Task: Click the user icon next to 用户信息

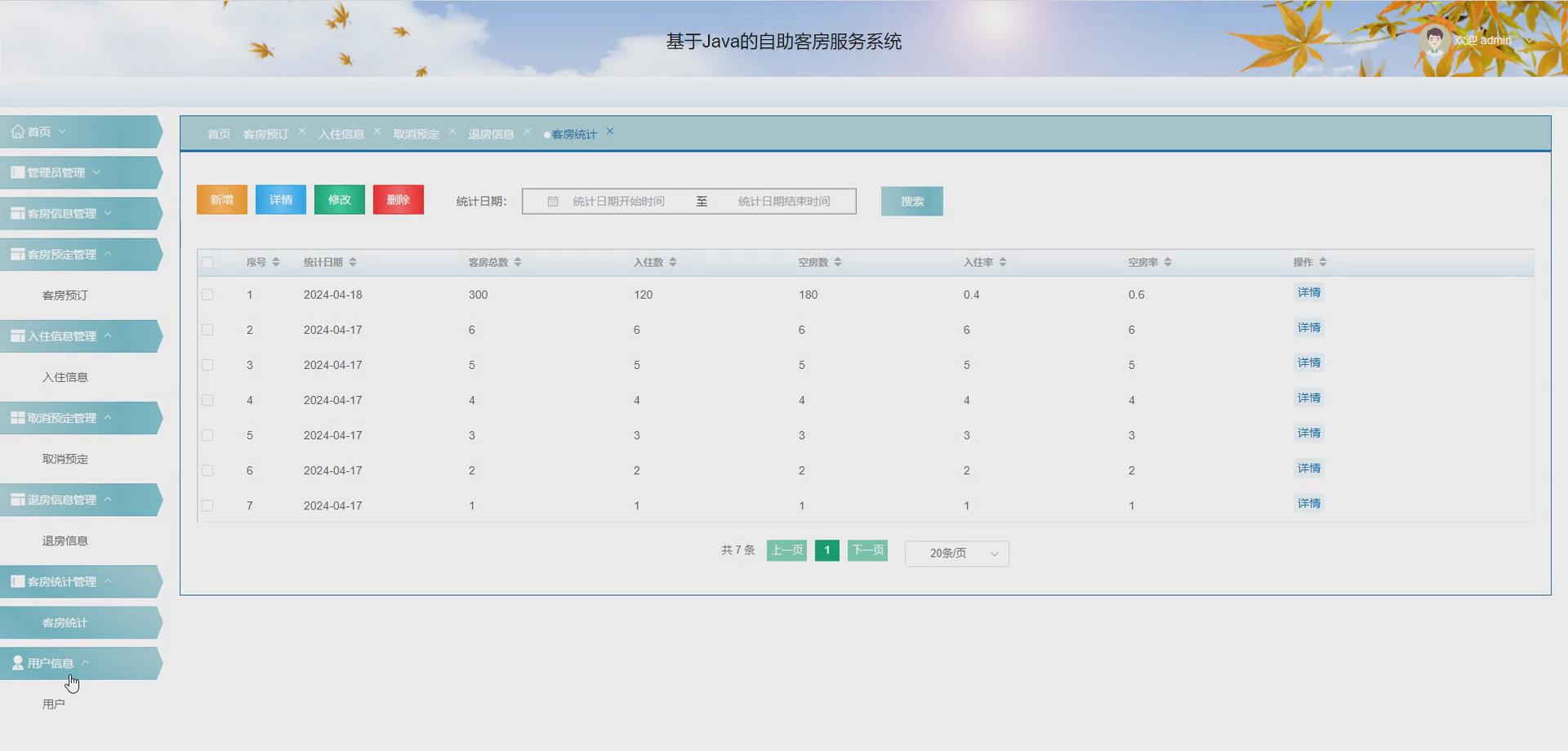Action: pyautogui.click(x=17, y=662)
